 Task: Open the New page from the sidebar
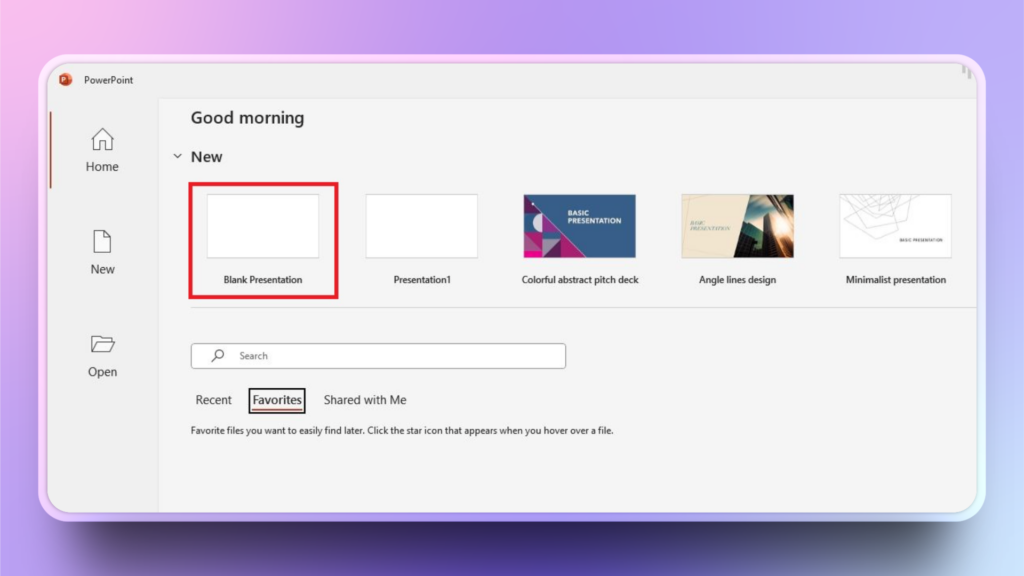point(102,252)
